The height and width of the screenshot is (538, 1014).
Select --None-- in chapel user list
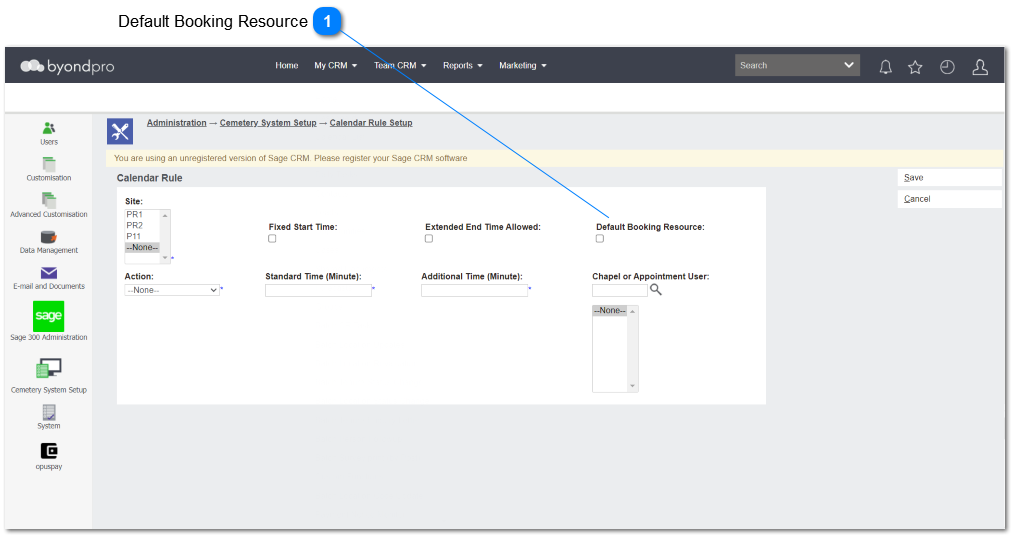coord(610,311)
